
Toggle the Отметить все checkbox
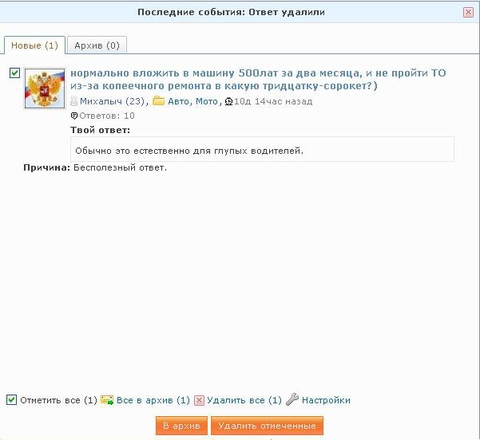[x=12, y=400]
